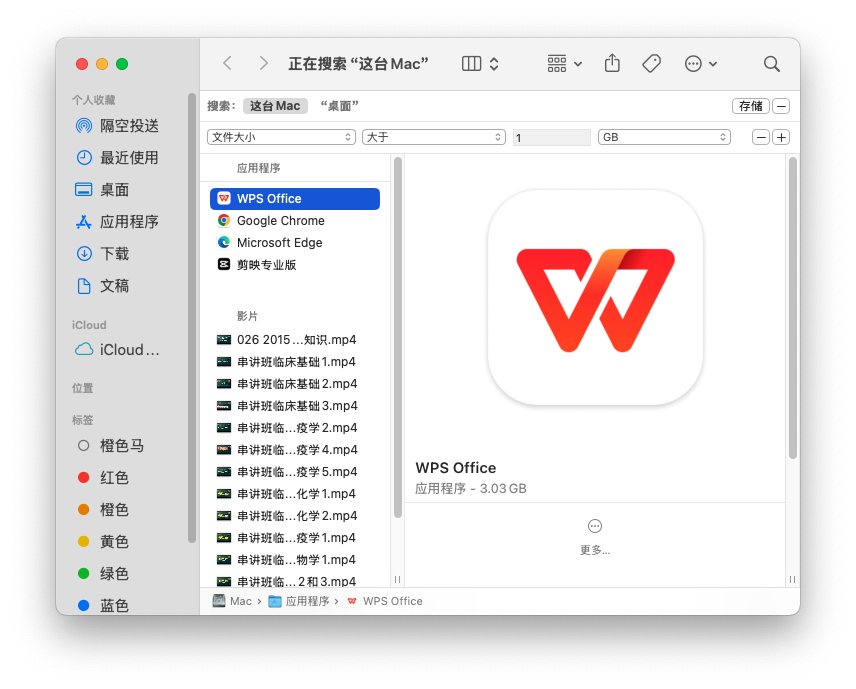Go forward with the right chevron
Screen dimensions: 856x689
[263, 63]
